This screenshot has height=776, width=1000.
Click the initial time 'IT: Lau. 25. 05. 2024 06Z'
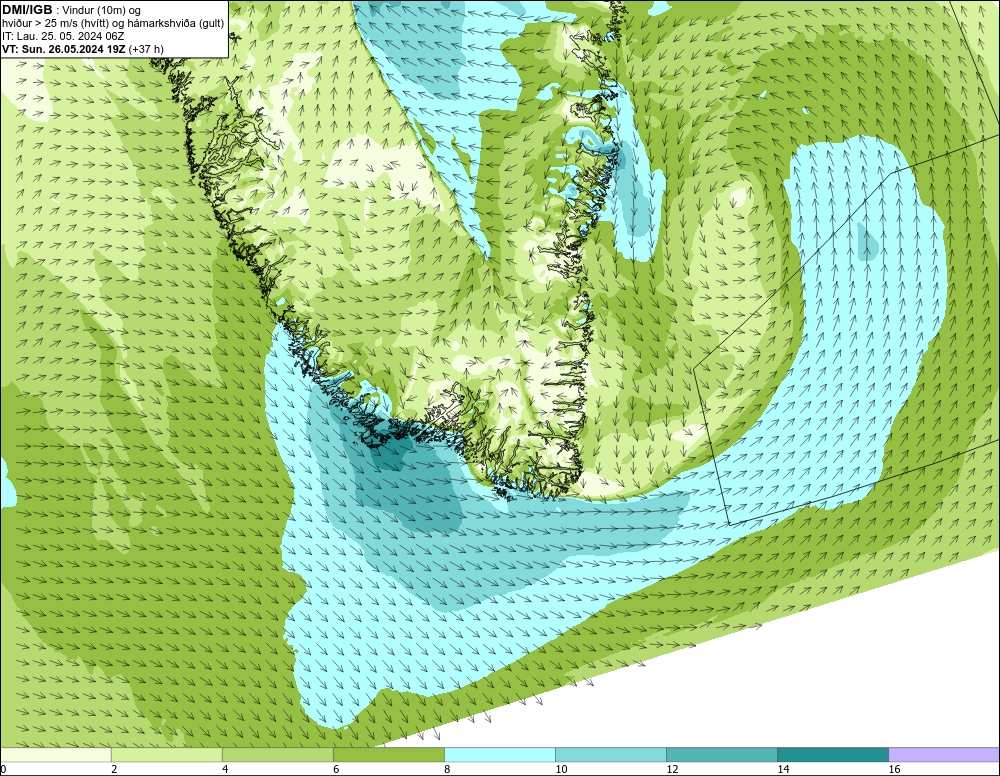coord(63,36)
